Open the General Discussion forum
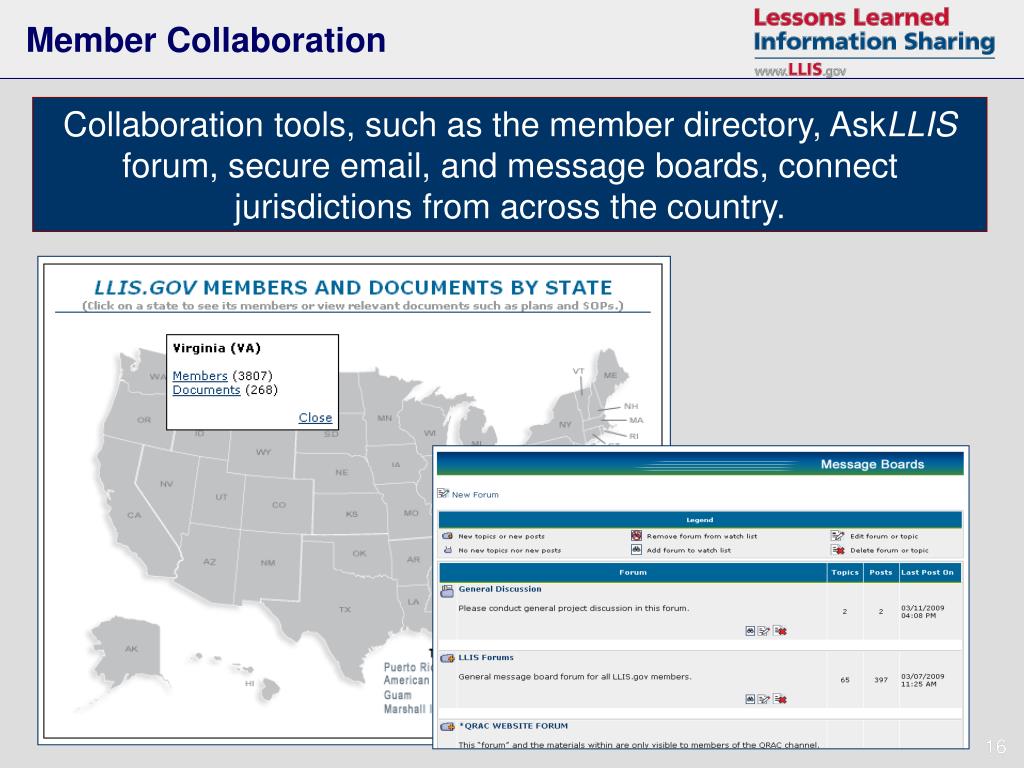The width and height of the screenshot is (1024, 768). point(500,588)
